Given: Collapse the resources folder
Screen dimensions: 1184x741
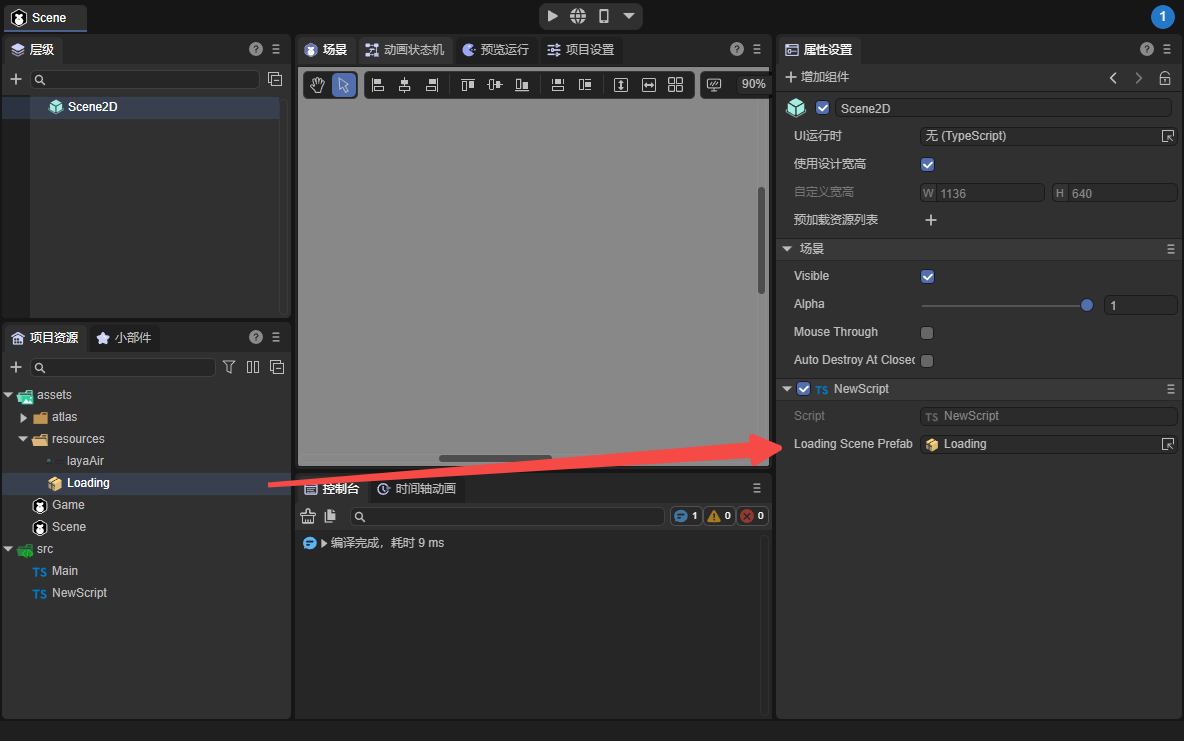Looking at the screenshot, I should [24, 439].
